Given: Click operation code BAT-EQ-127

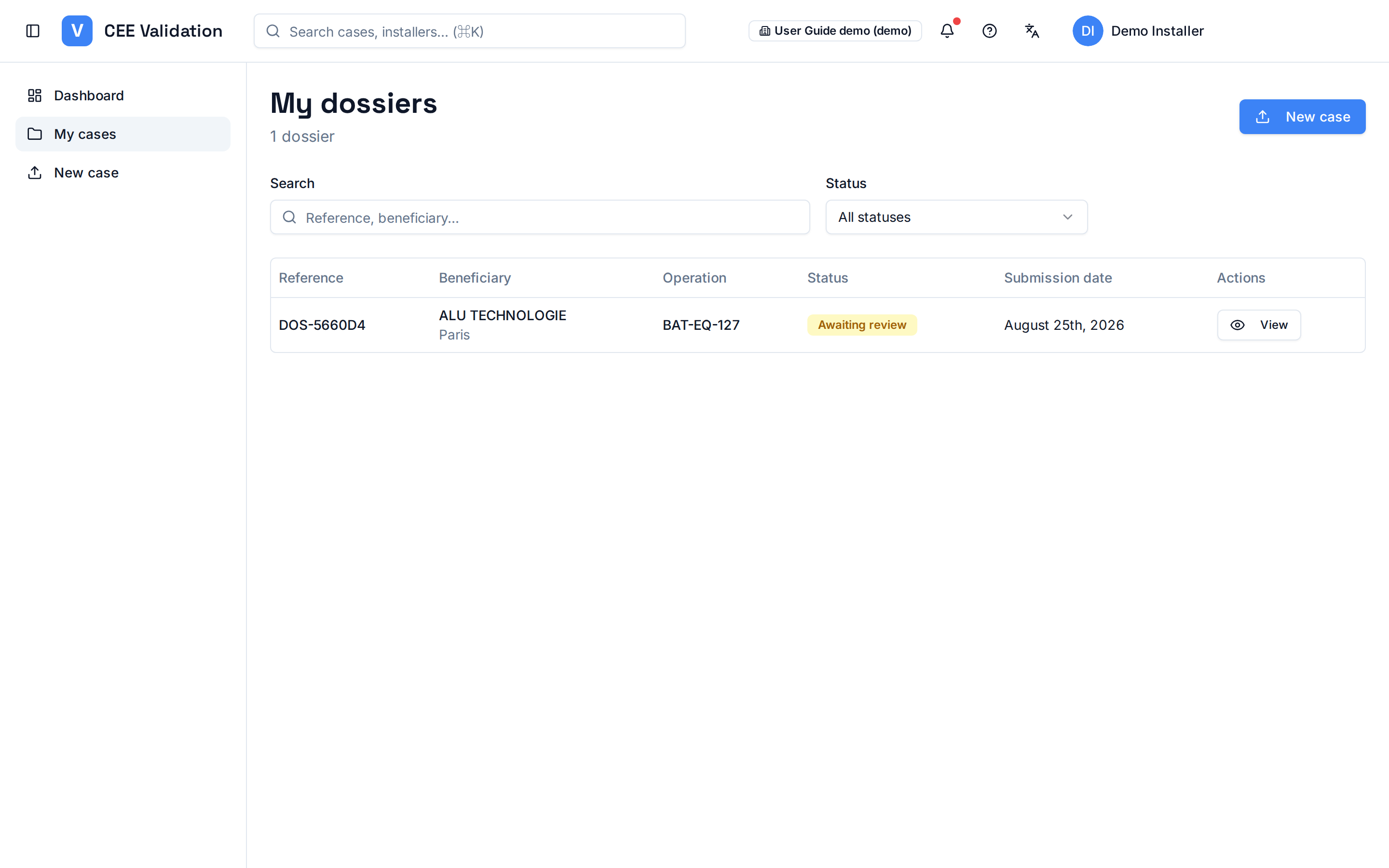Looking at the screenshot, I should (x=701, y=325).
